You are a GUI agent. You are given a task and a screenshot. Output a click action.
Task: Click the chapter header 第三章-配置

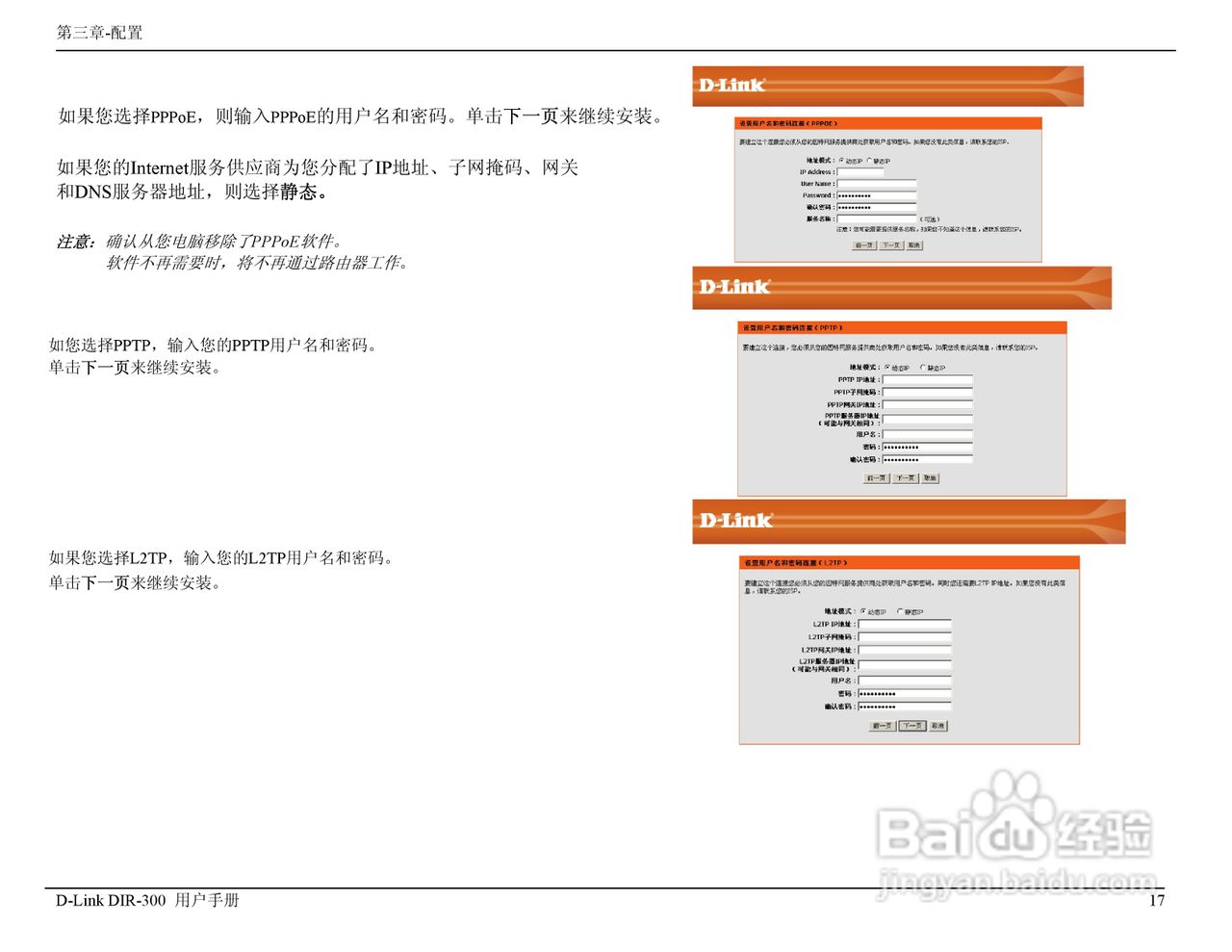99,32
